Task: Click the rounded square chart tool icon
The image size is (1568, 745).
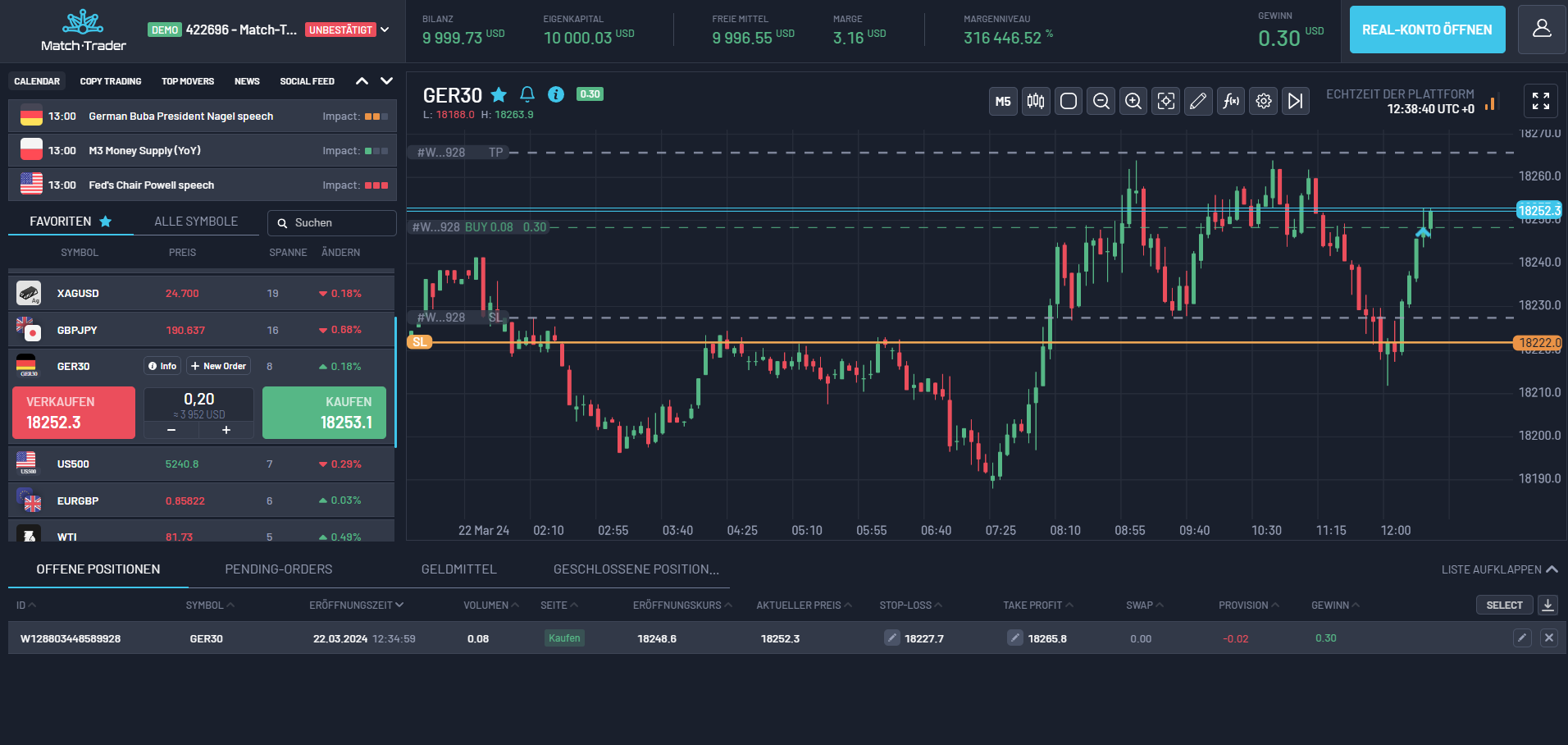Action: (1069, 101)
